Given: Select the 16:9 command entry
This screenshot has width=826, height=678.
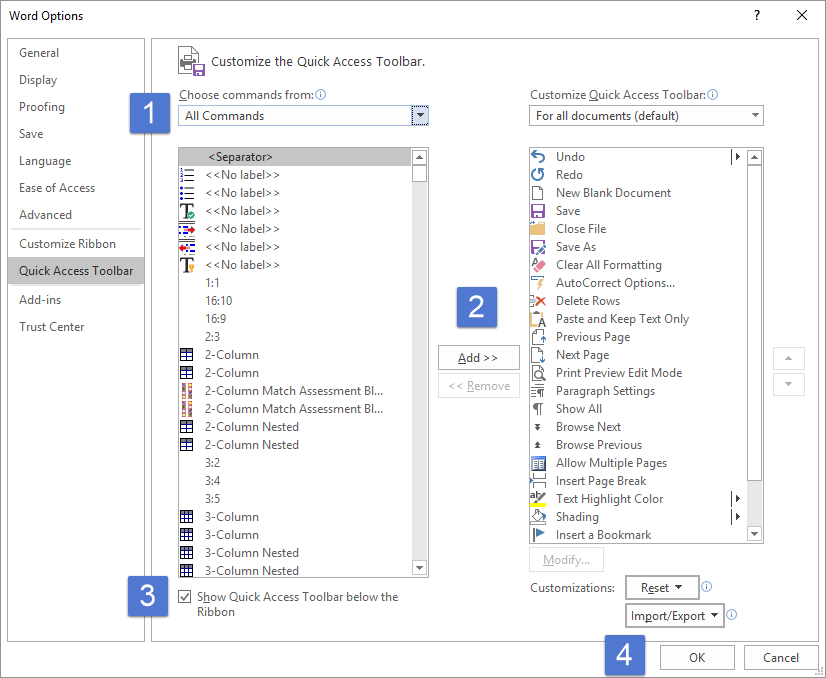Looking at the screenshot, I should (x=295, y=319).
